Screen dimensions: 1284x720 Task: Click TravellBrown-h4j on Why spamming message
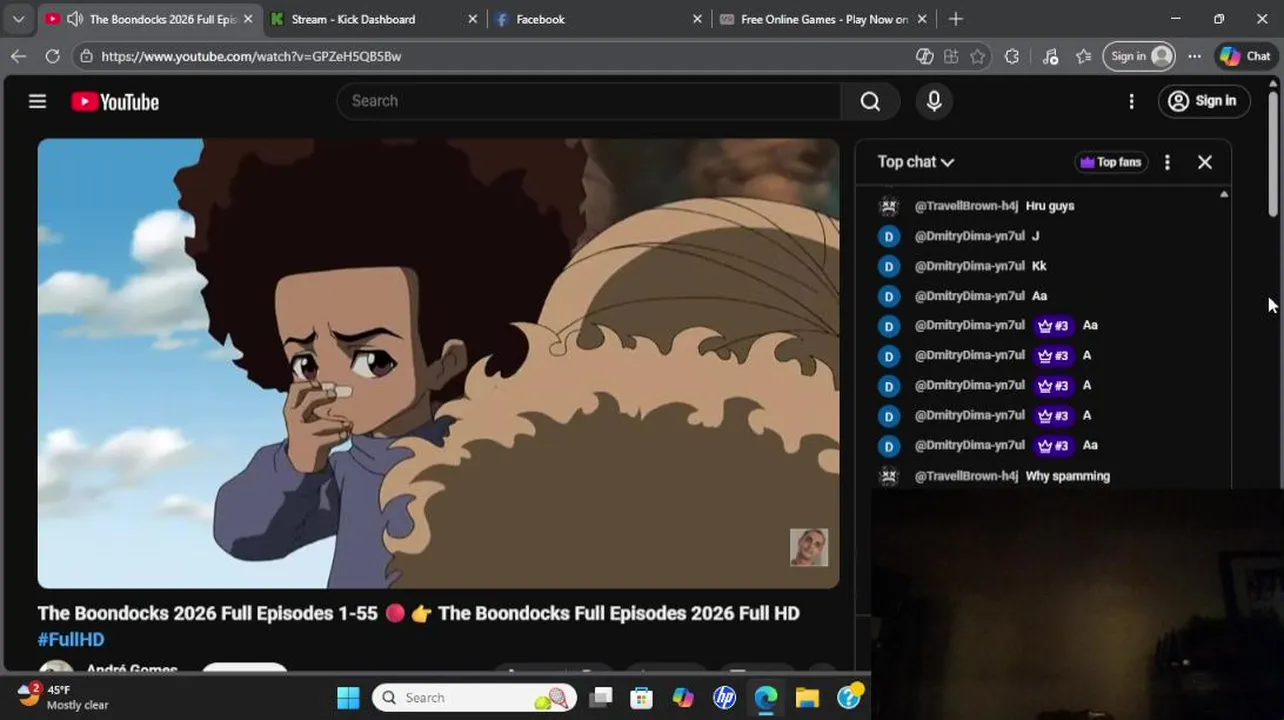(966, 476)
